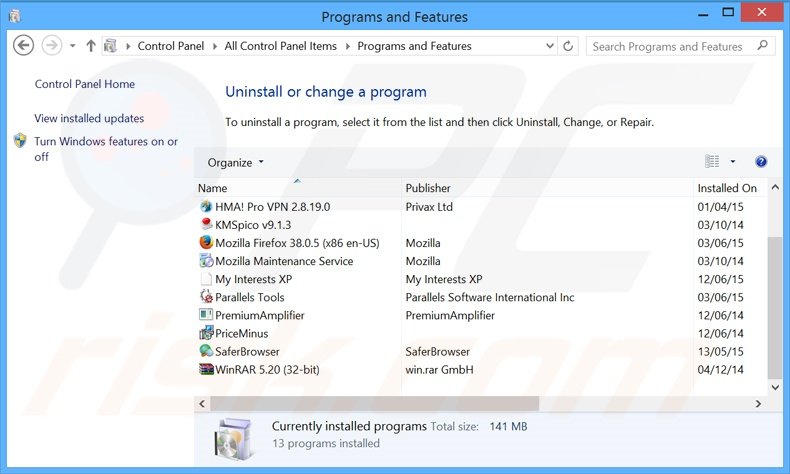Click install date 13/05/15

coord(720,352)
